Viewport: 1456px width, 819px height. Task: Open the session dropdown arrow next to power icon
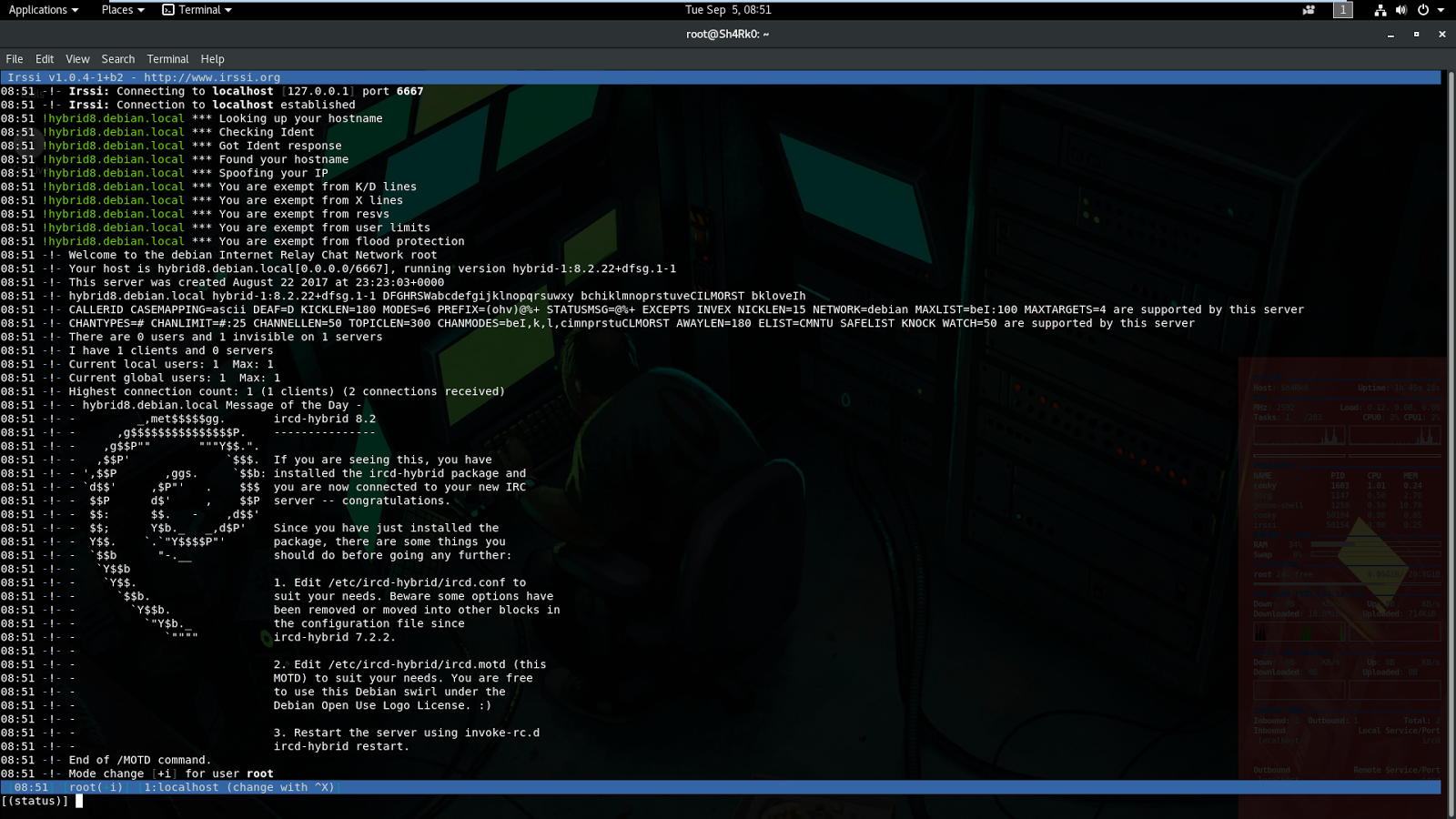(1440, 10)
